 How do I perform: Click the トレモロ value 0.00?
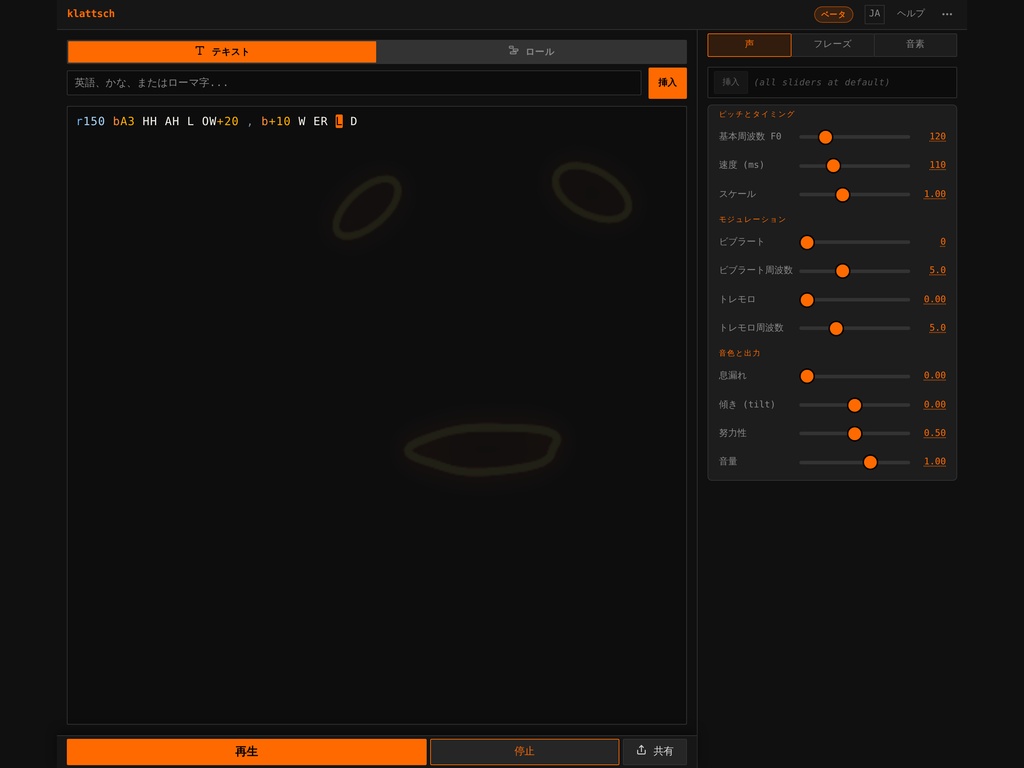coord(935,299)
